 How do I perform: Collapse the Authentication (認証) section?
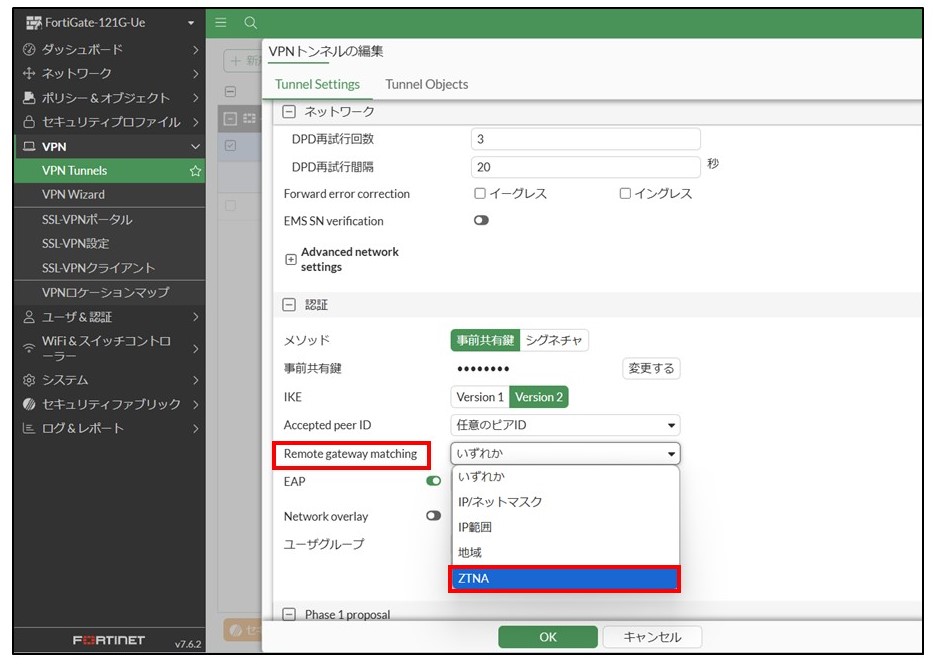point(289,305)
